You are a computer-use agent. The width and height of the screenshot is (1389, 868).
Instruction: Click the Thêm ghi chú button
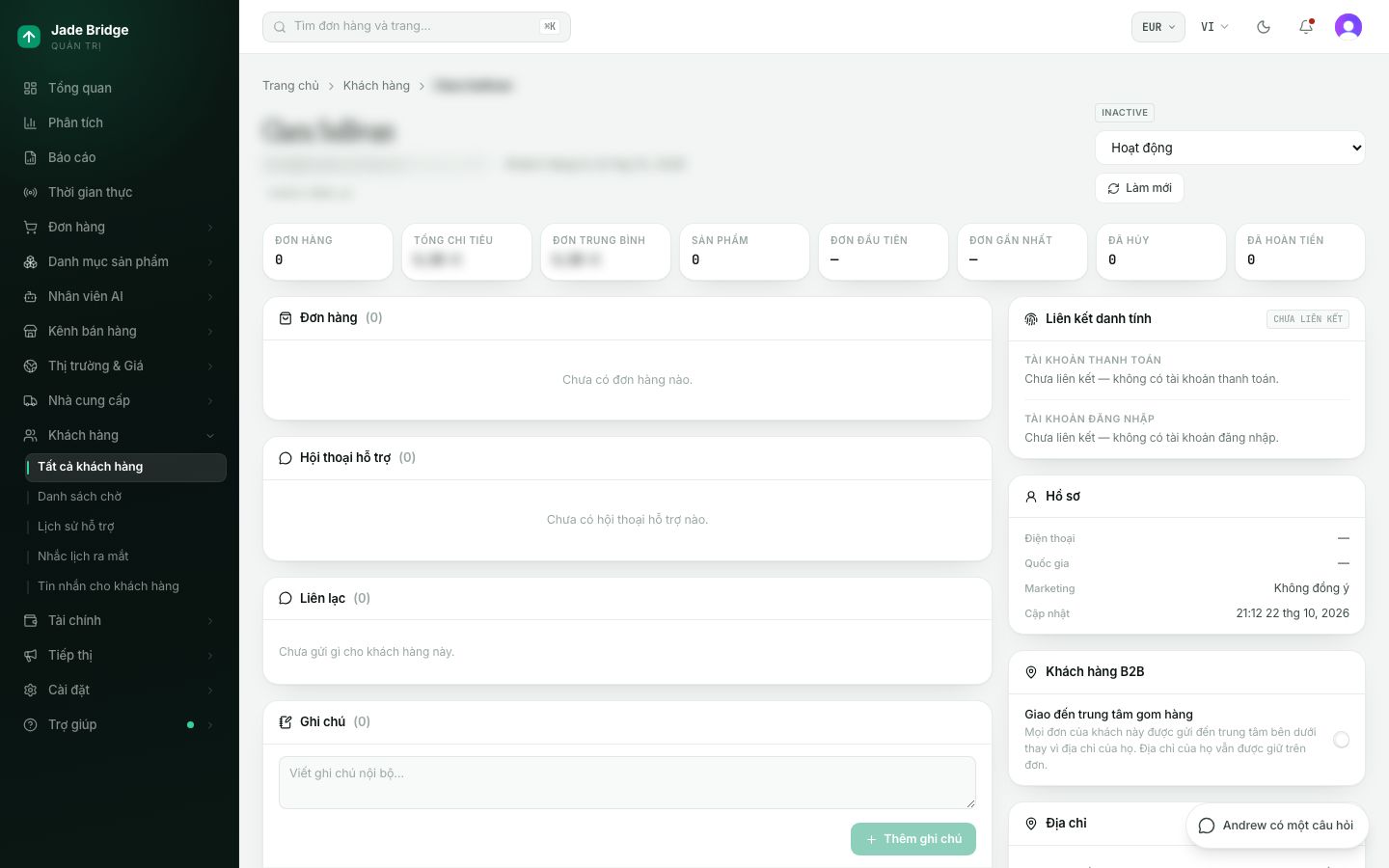(912, 839)
